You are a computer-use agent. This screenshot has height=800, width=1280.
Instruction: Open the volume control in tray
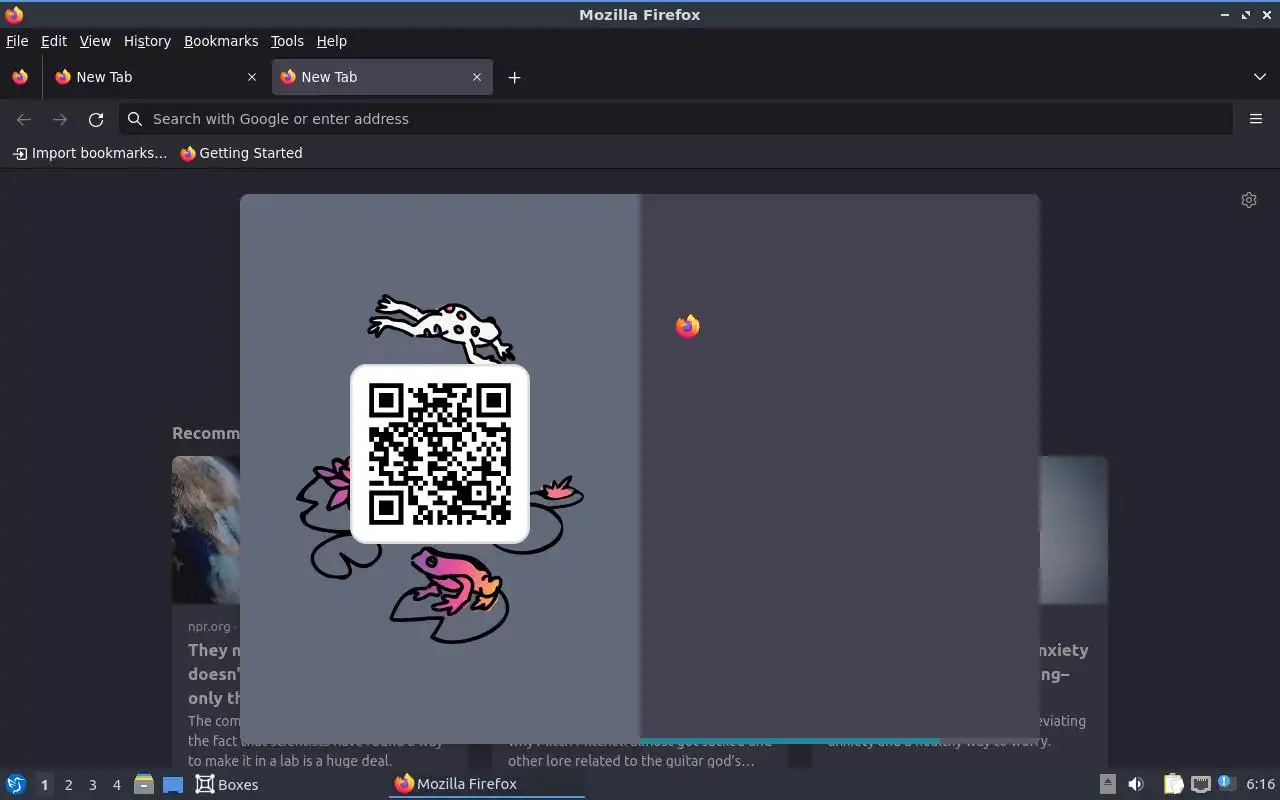[1136, 784]
